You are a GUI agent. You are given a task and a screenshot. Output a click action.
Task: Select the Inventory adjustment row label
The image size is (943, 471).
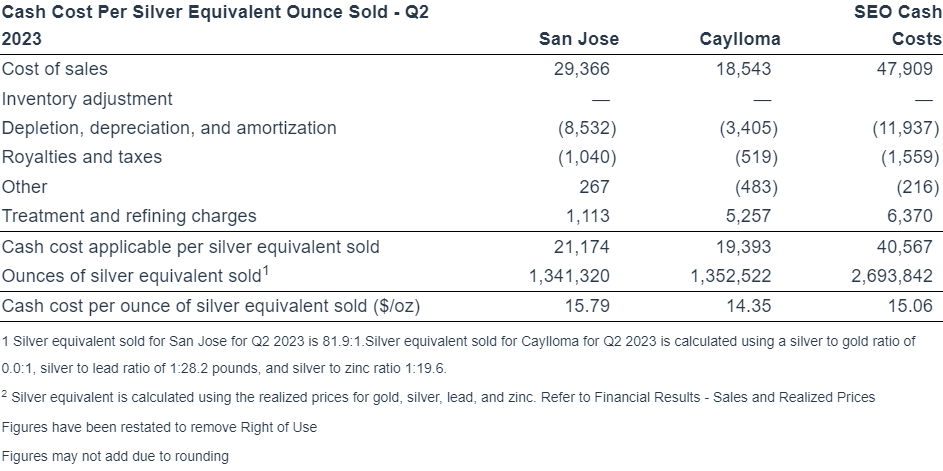point(87,99)
